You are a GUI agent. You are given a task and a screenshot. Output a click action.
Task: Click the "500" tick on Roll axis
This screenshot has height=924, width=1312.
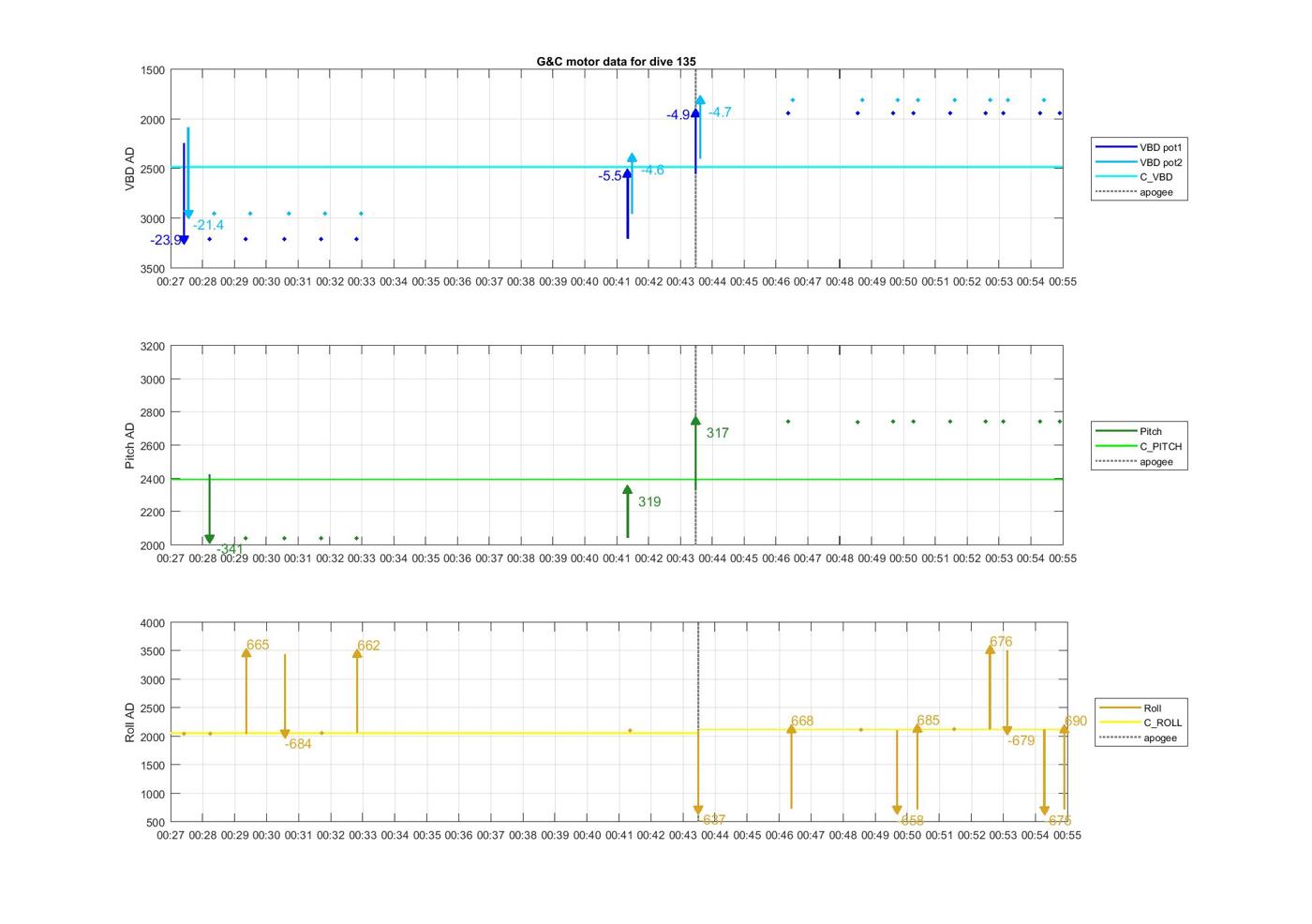[x=156, y=823]
